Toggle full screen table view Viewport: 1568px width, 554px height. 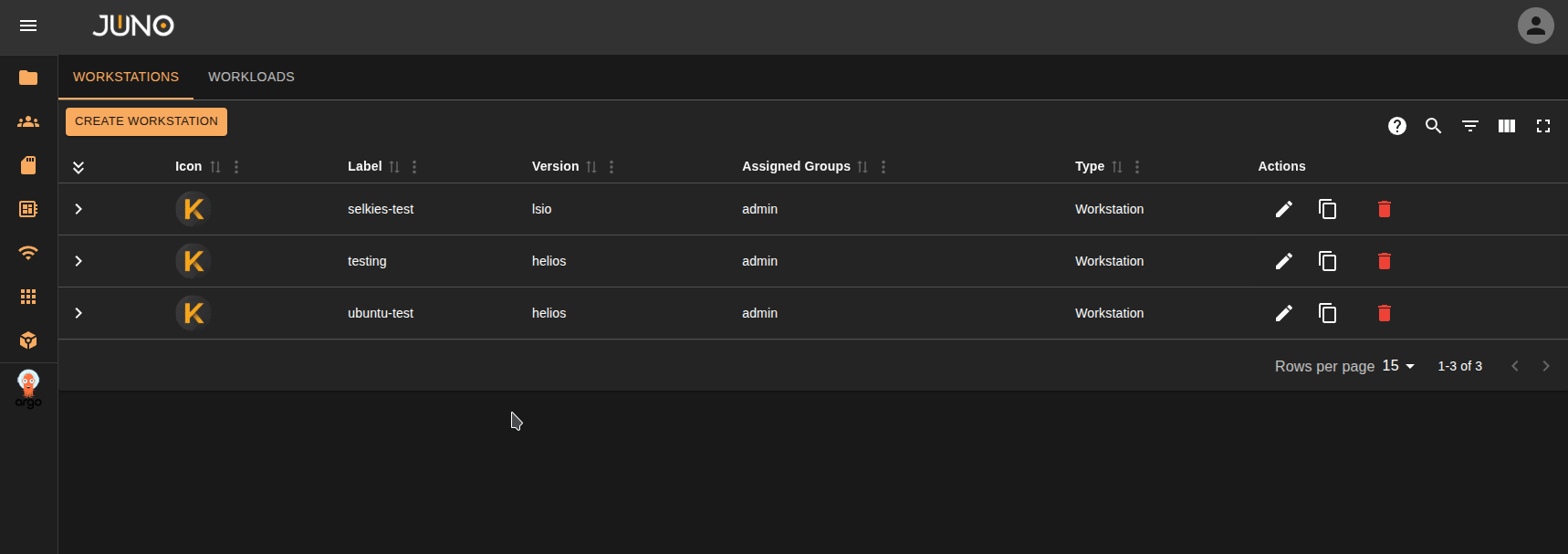1542,126
